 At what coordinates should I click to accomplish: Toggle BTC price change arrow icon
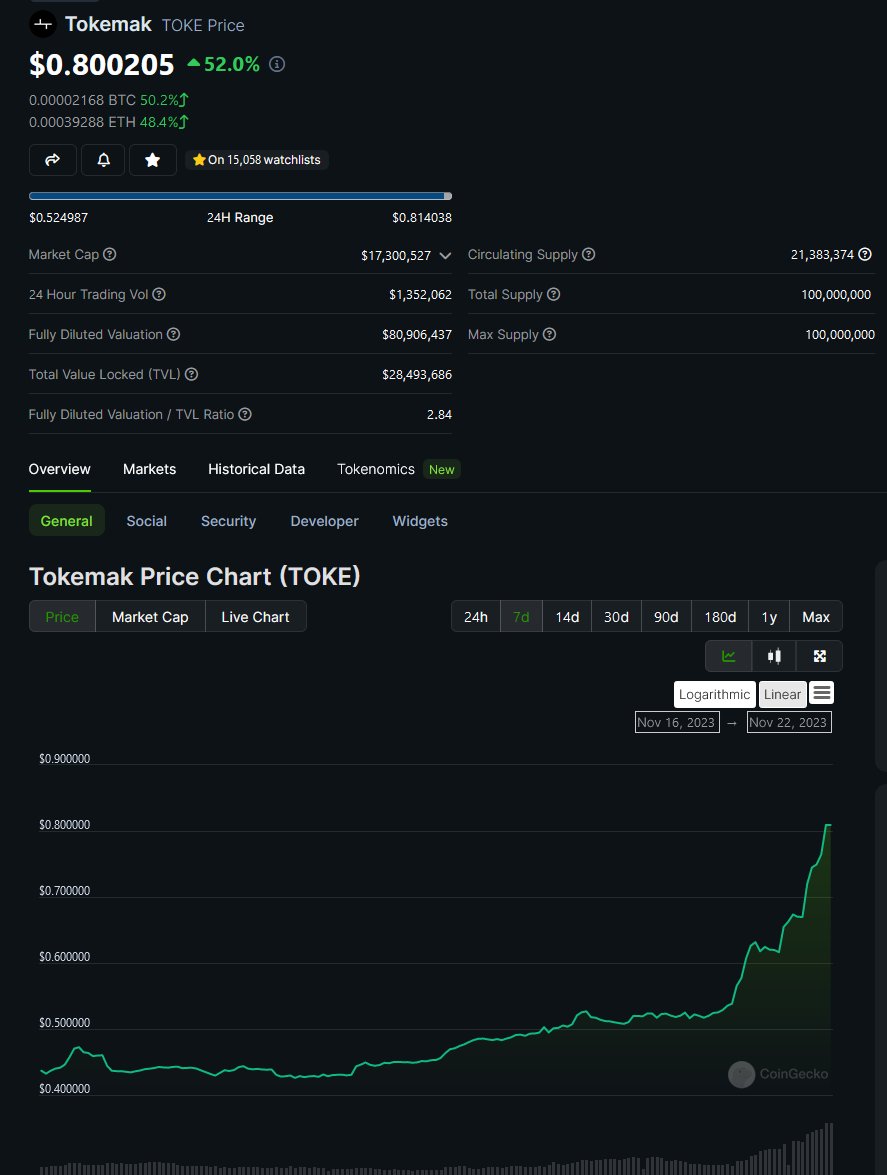point(184,100)
